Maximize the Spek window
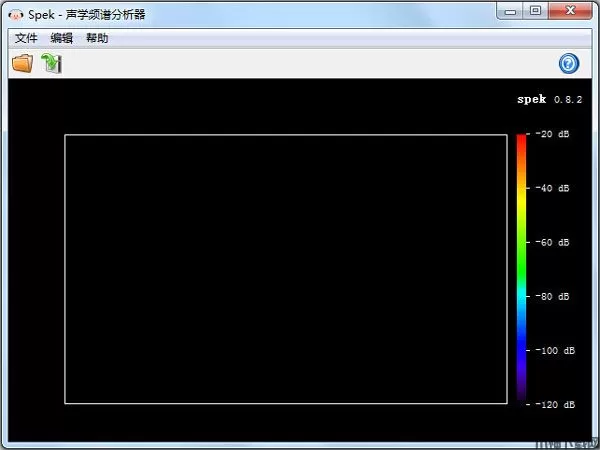Viewport: 600px width, 450px height. 536,11
